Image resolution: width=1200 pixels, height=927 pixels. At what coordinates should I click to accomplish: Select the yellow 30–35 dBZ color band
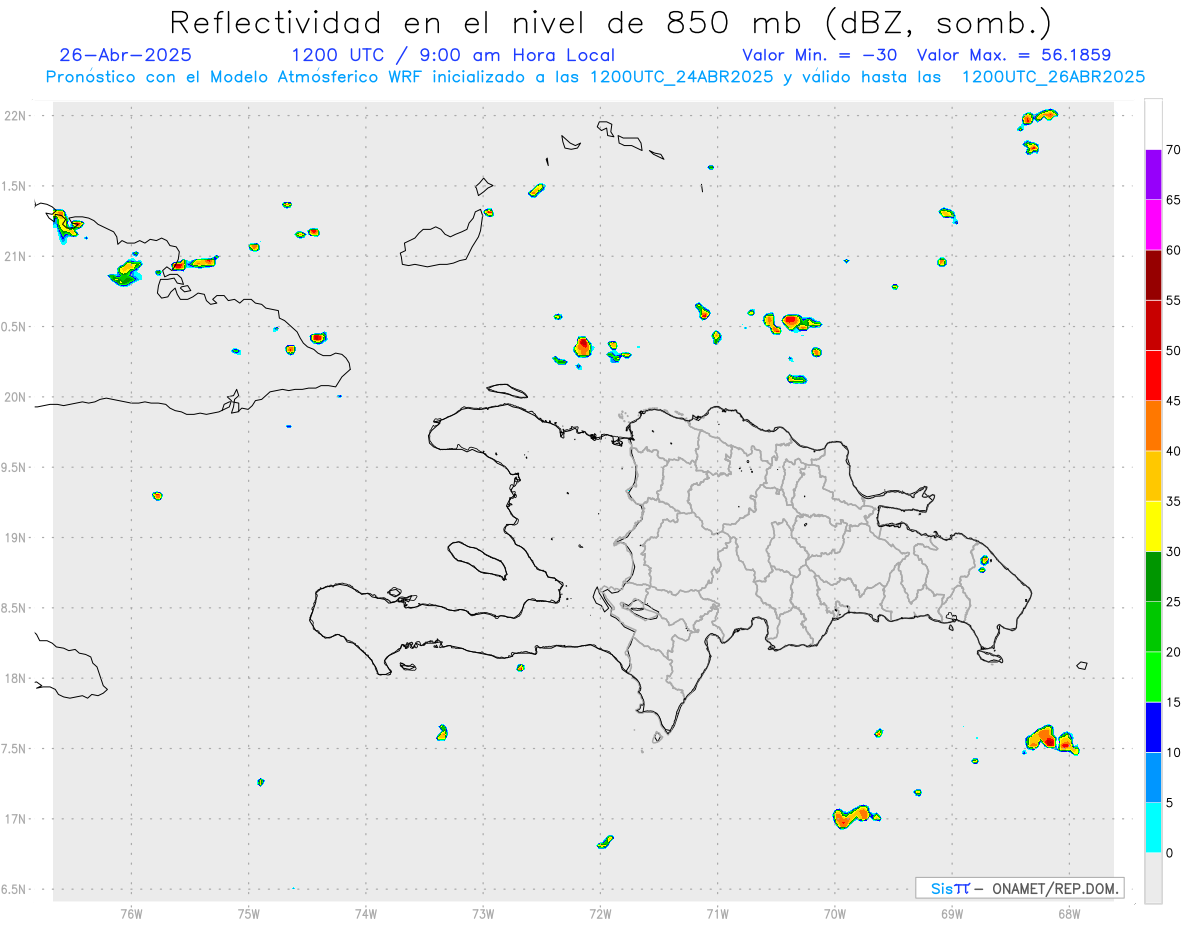click(1153, 526)
